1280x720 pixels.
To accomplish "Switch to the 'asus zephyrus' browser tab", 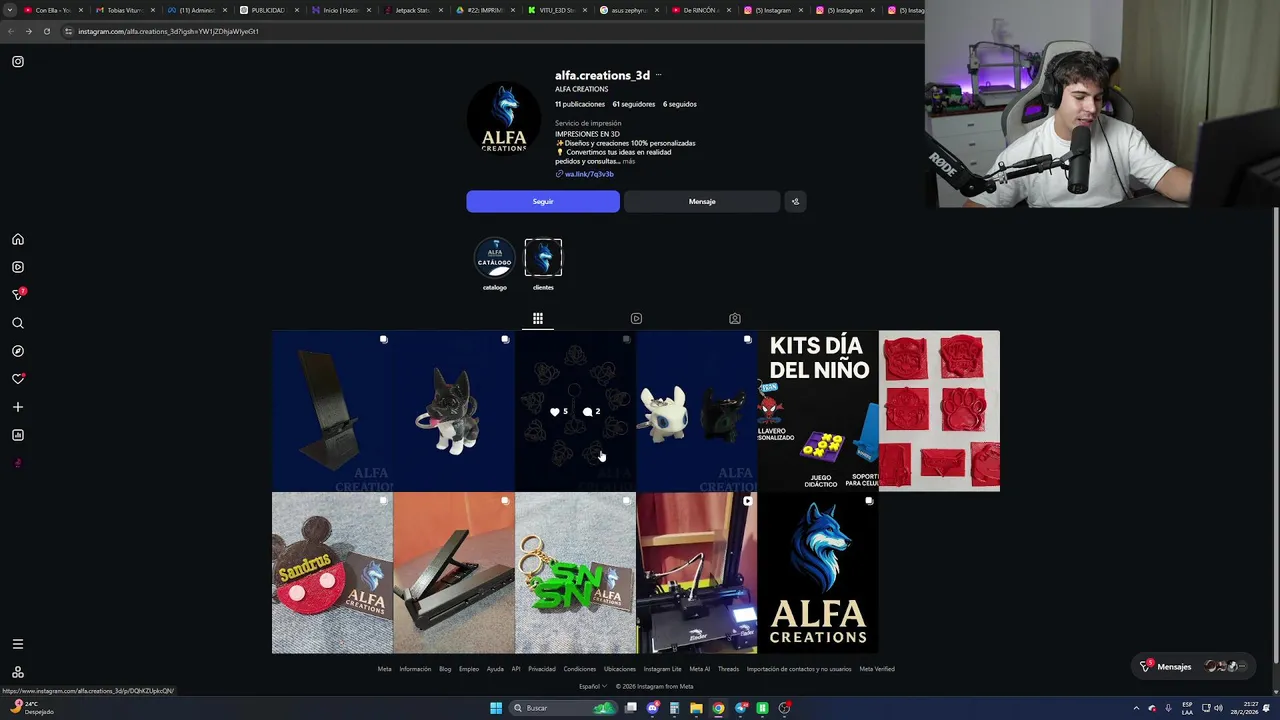I will pos(628,10).
